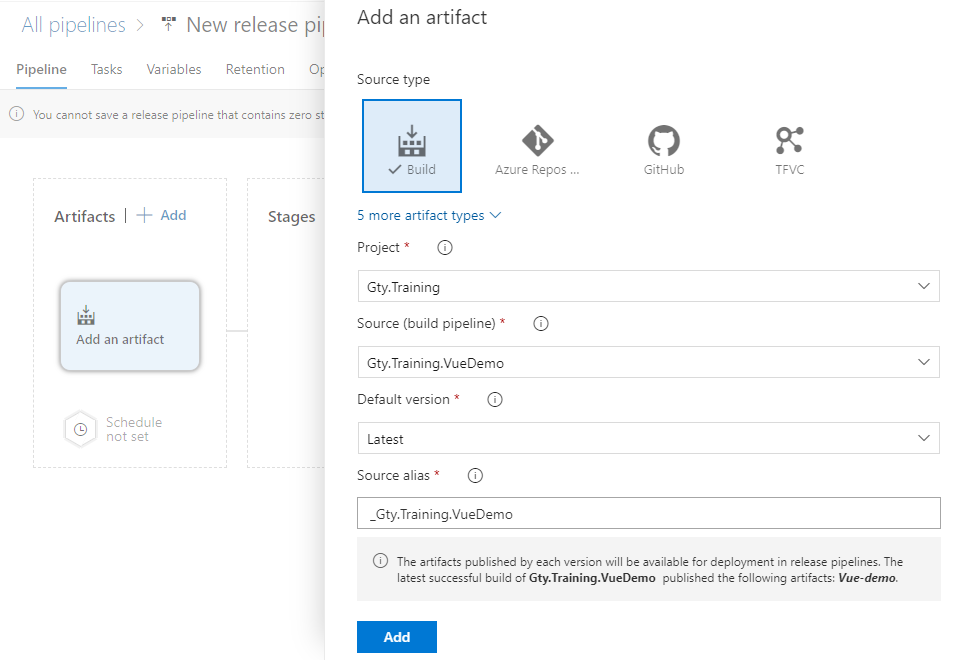Open Default version info tooltip icon

pos(494,399)
